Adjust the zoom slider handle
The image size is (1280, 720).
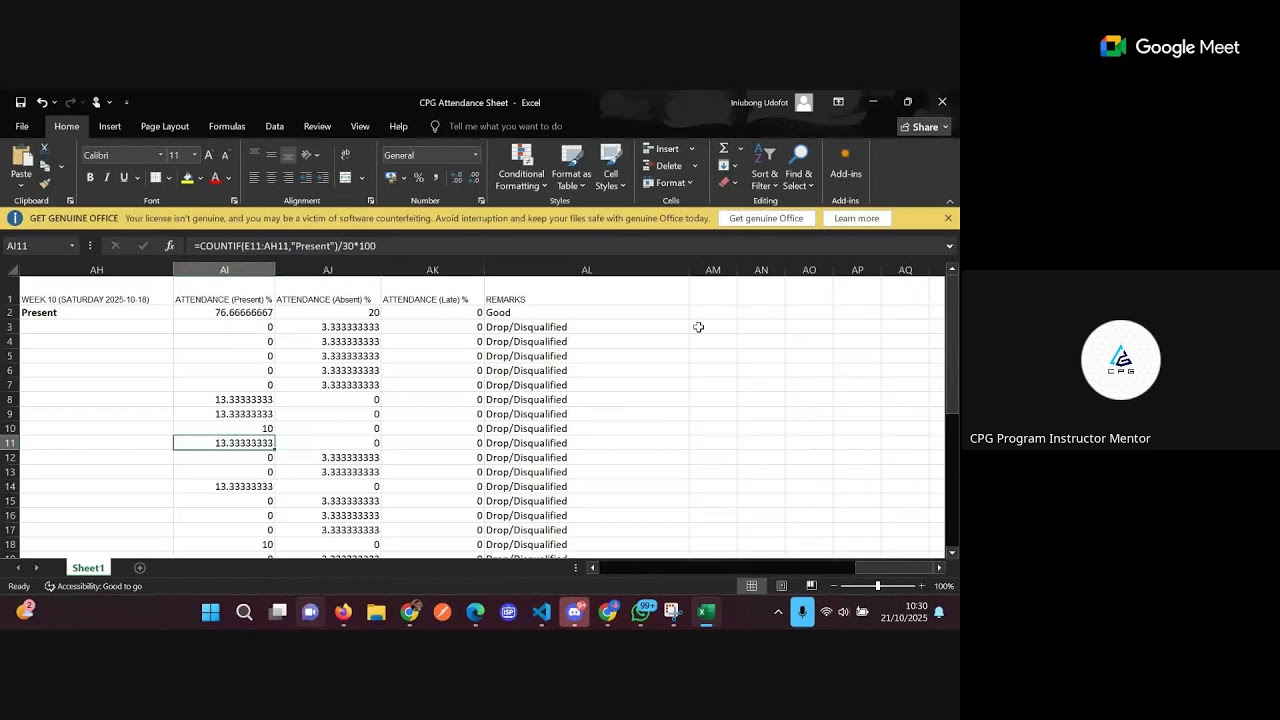pyautogui.click(x=878, y=586)
